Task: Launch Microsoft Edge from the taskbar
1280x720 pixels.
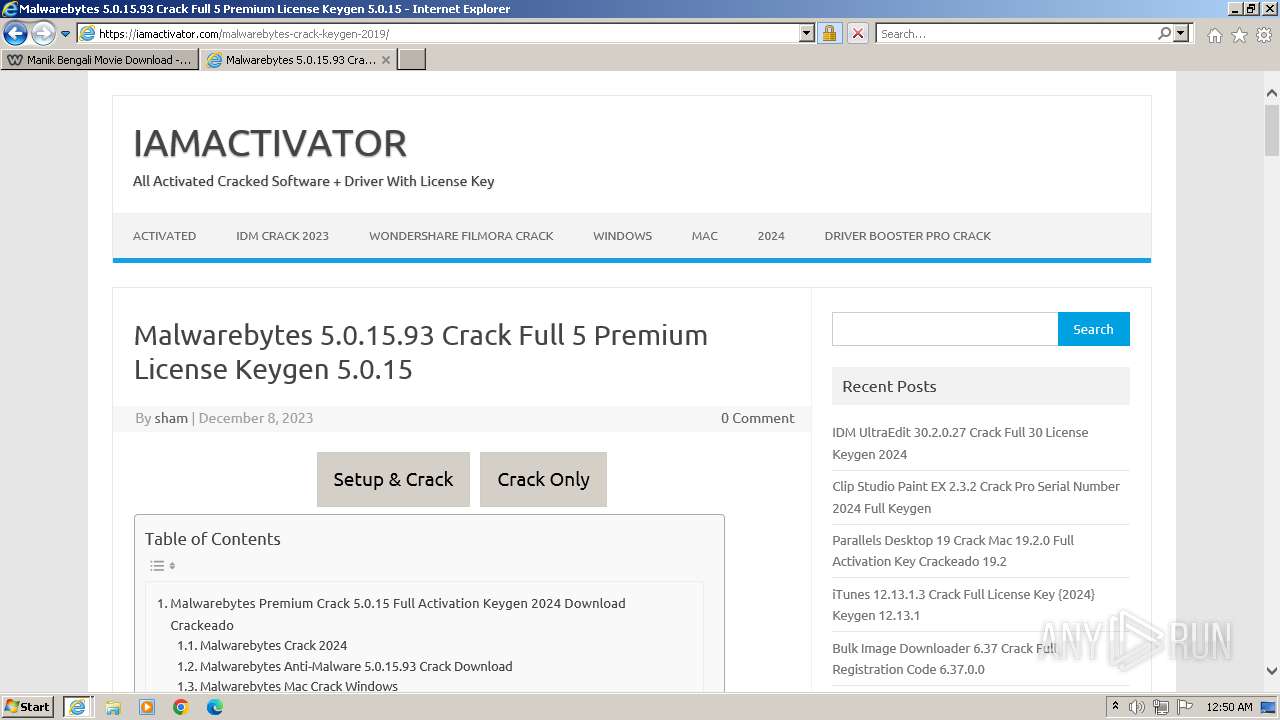Action: pyautogui.click(x=215, y=707)
